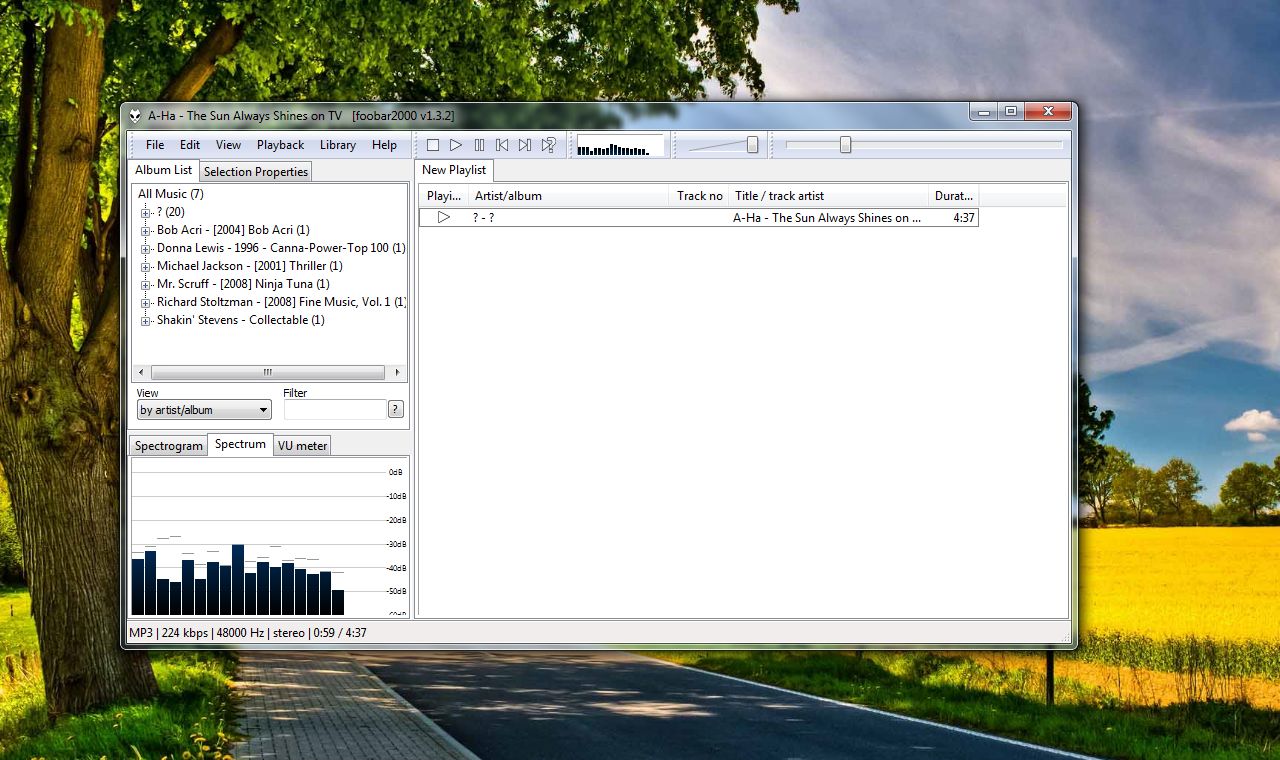Select 'Shakin' Stevens - Collectable (1)' entry

point(241,320)
